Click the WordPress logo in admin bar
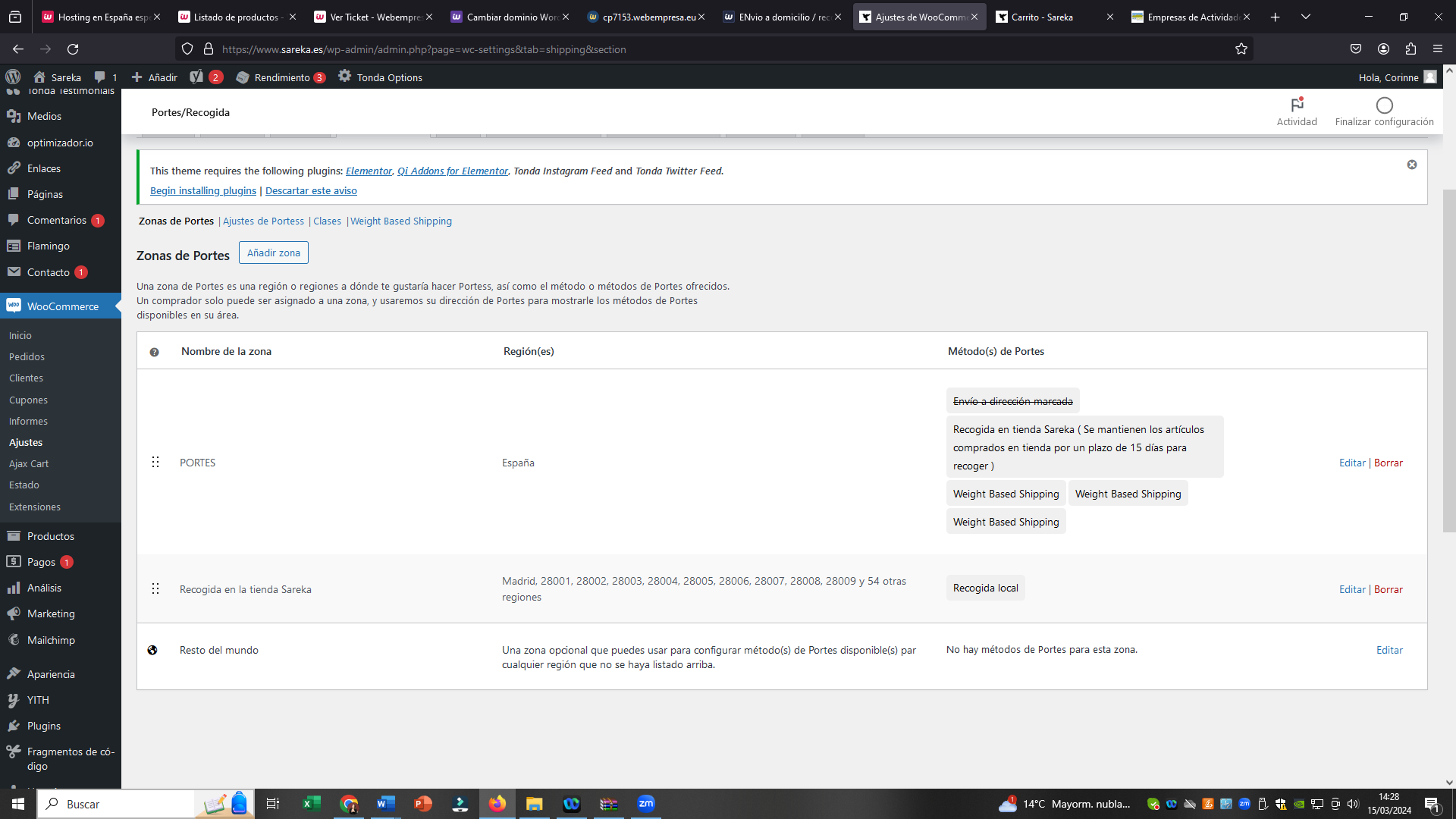The height and width of the screenshot is (819, 1456). 13,77
